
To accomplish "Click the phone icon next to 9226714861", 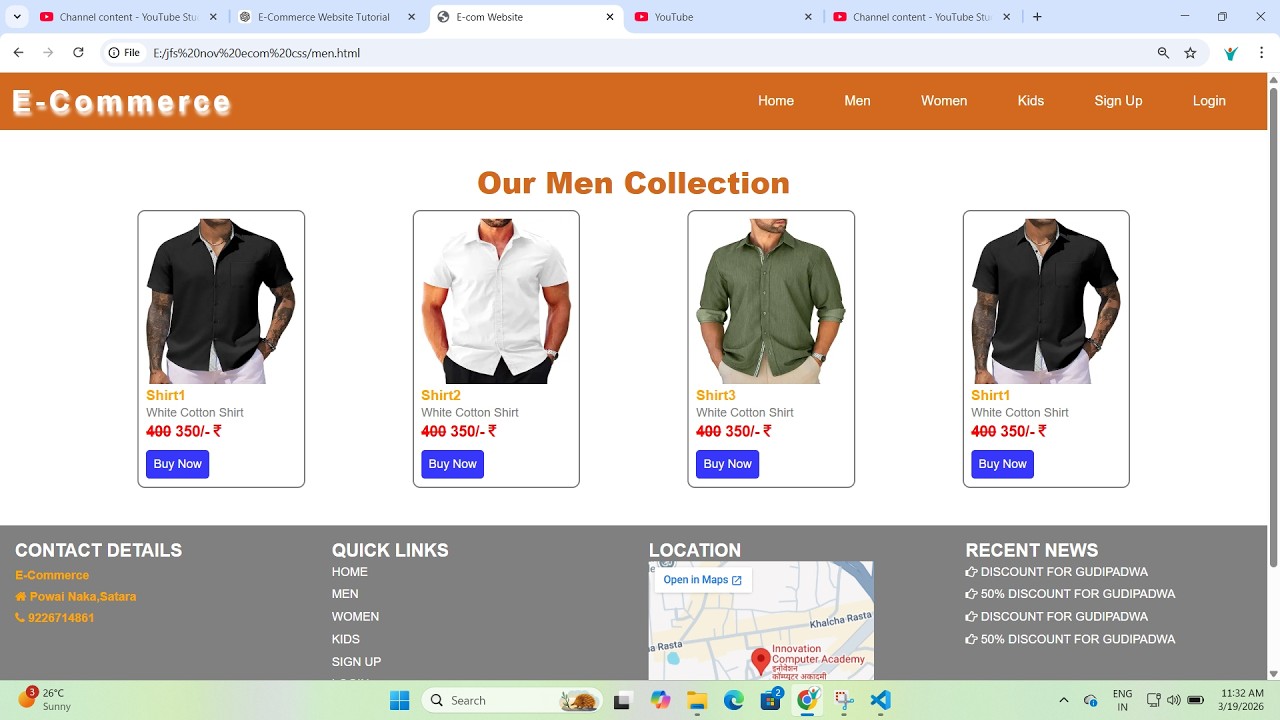I will click(20, 618).
